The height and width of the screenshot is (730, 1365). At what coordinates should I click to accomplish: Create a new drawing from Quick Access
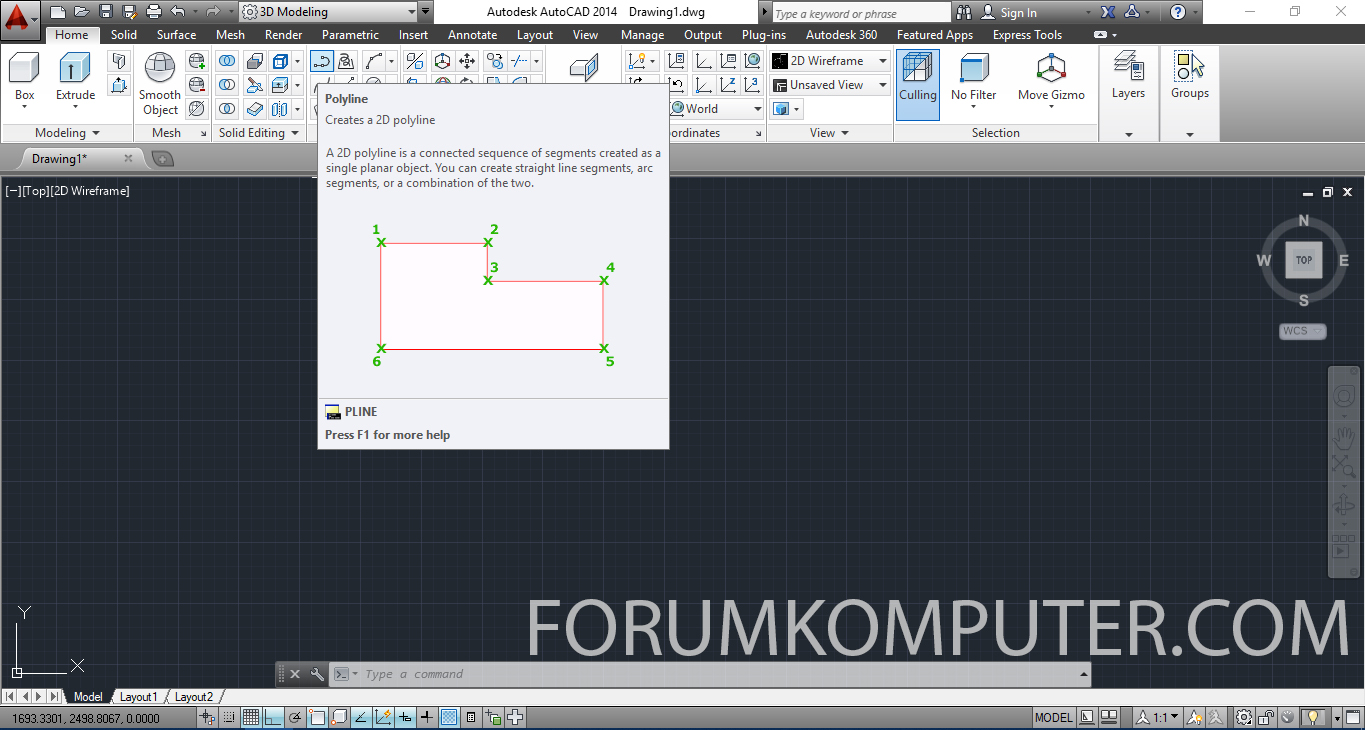58,12
